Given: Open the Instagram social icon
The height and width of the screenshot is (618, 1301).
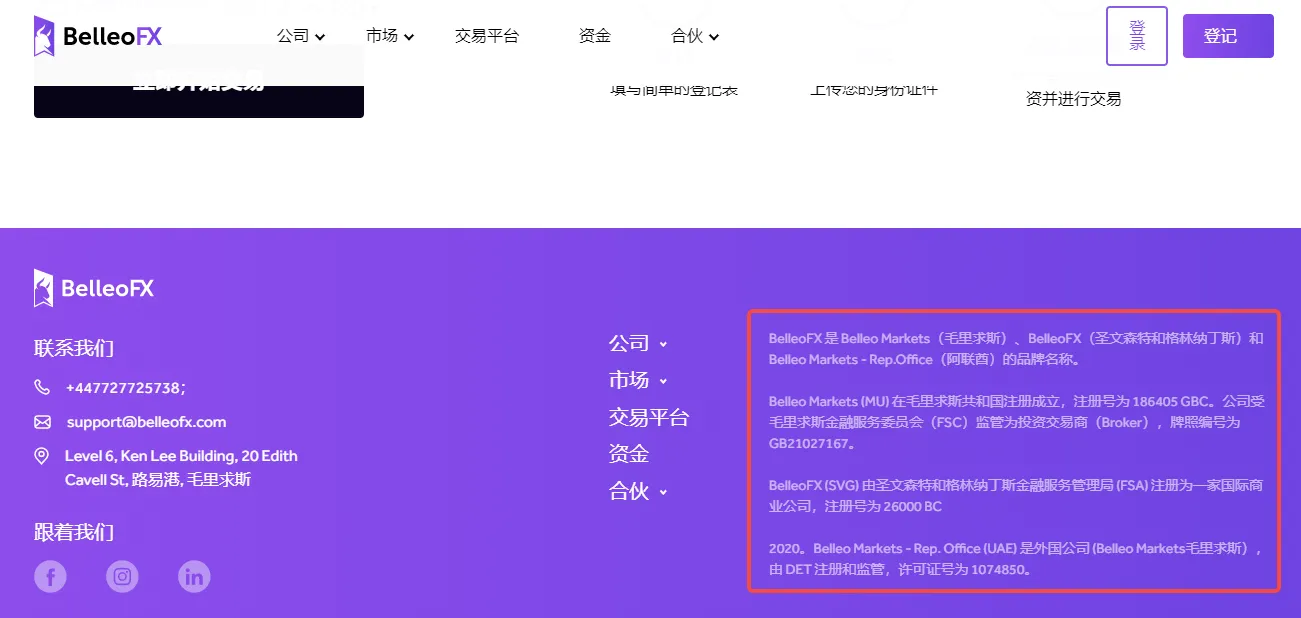Looking at the screenshot, I should [122, 576].
